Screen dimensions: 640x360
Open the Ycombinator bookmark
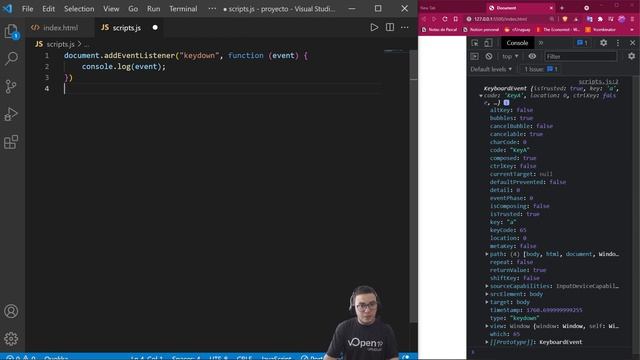(x=600, y=30)
